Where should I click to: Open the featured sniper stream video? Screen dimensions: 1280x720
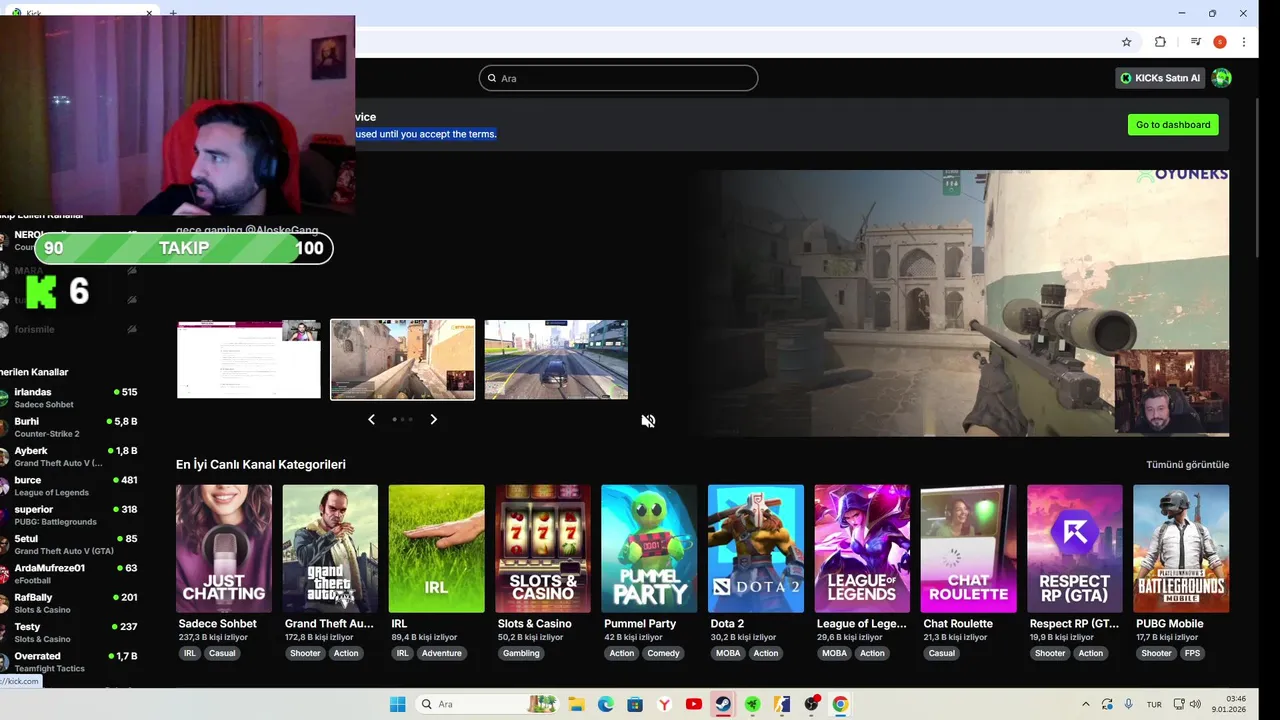[x=963, y=303]
